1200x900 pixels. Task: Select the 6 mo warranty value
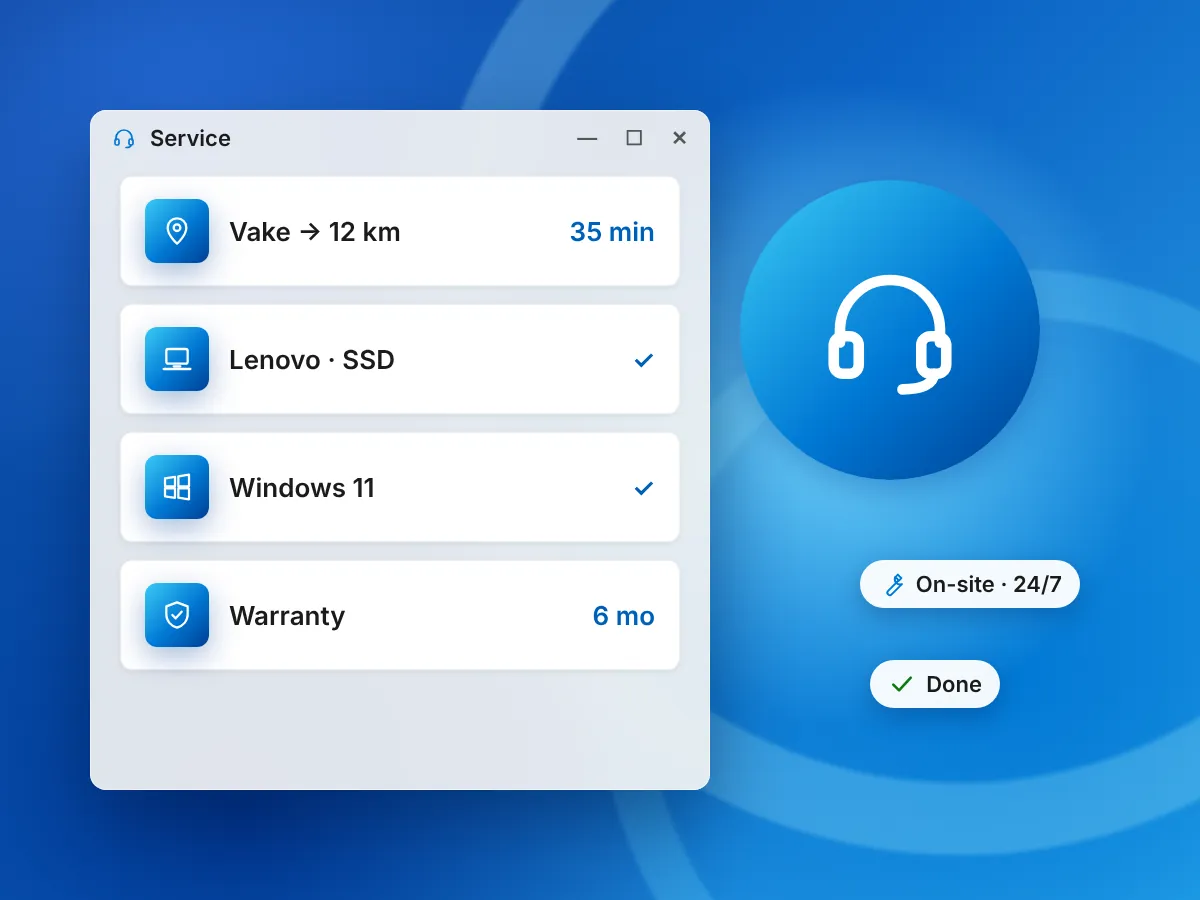[x=624, y=616]
